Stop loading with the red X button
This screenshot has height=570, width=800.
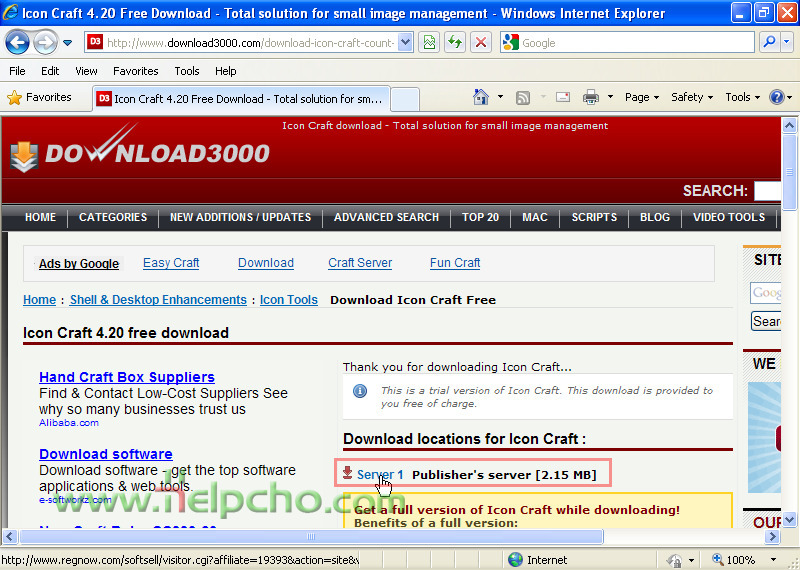point(480,42)
